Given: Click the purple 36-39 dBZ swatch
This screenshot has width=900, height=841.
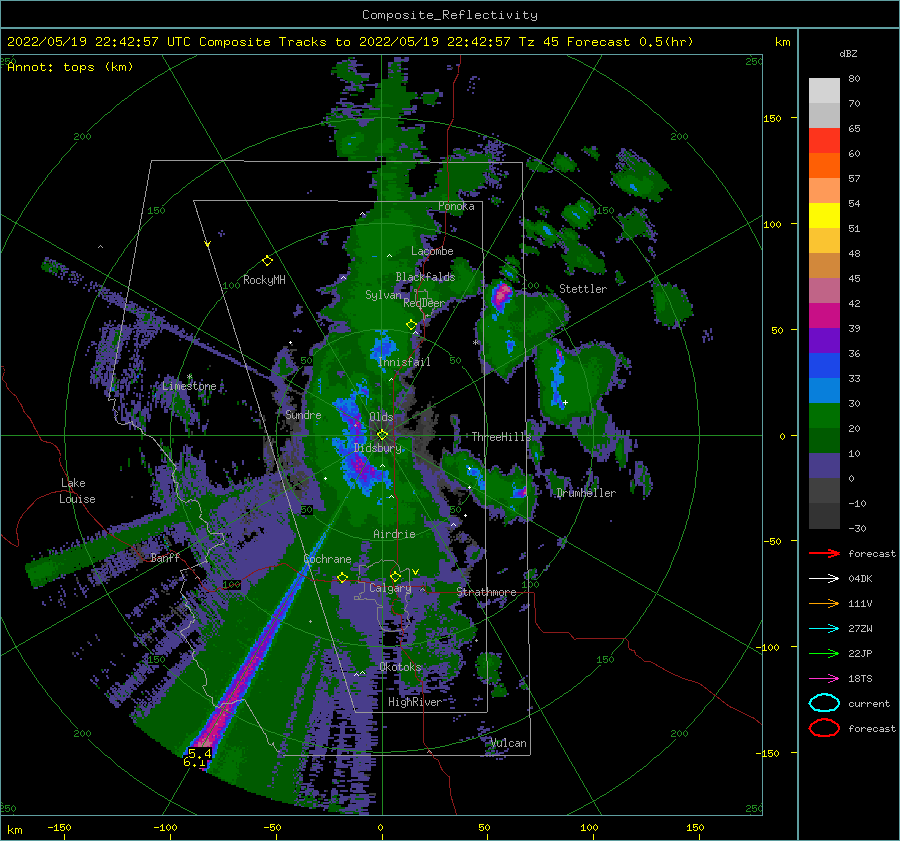Looking at the screenshot, I should coord(824,340).
